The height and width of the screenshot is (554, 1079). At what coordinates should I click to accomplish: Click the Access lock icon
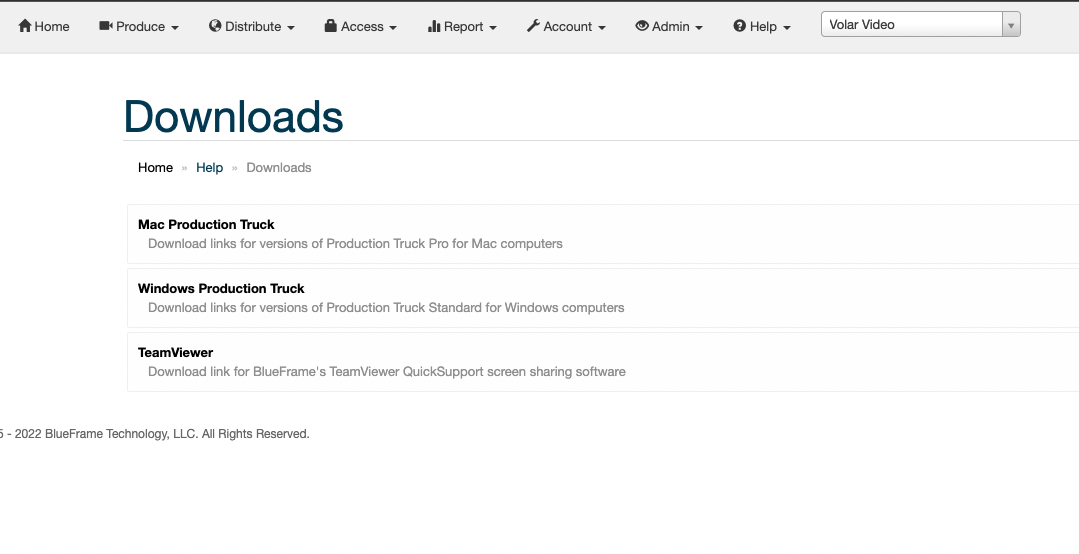pyautogui.click(x=330, y=26)
